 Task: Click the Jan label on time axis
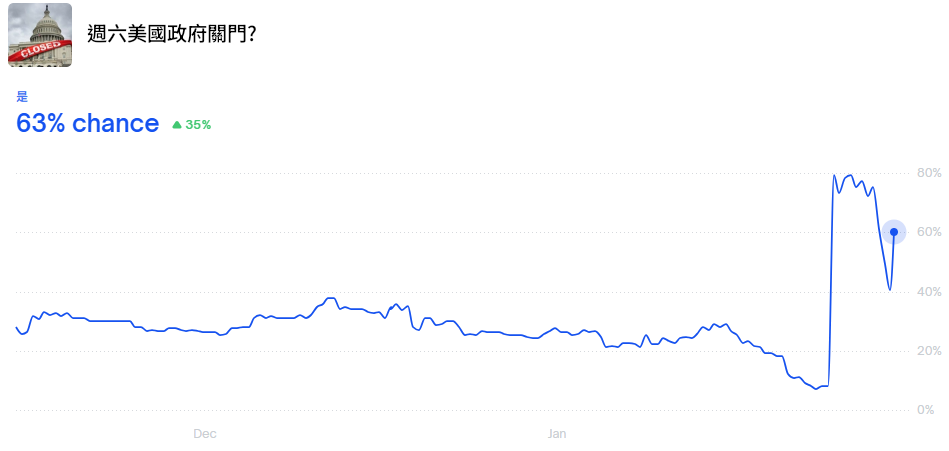557,434
